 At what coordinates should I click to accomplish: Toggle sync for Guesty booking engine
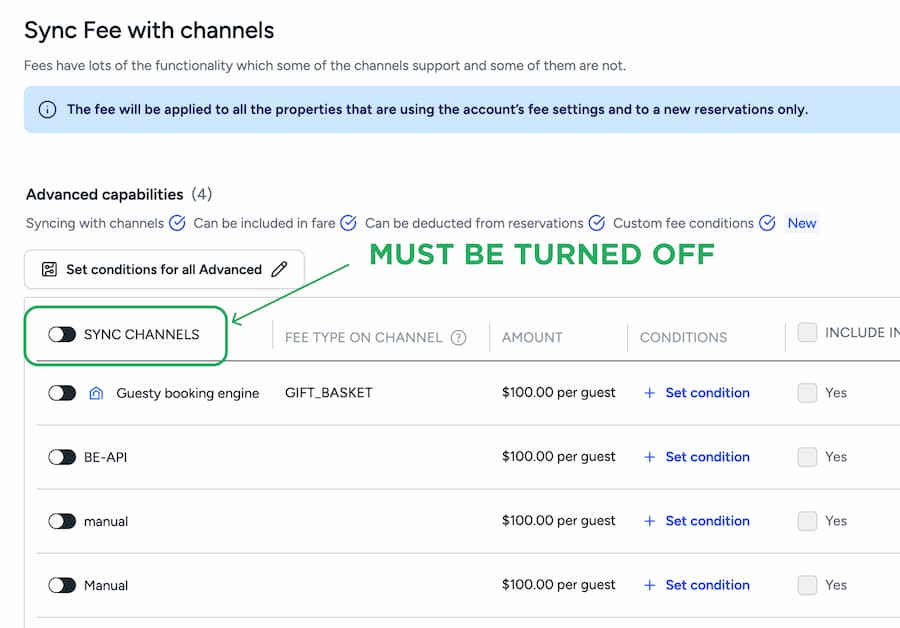click(62, 393)
